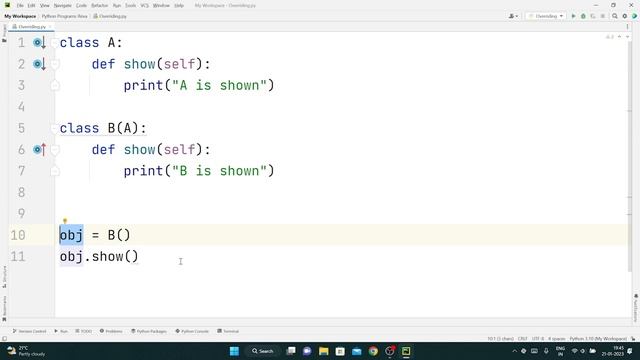
Task: Collapse class A fold toggle on line 1
Action: [55, 42]
